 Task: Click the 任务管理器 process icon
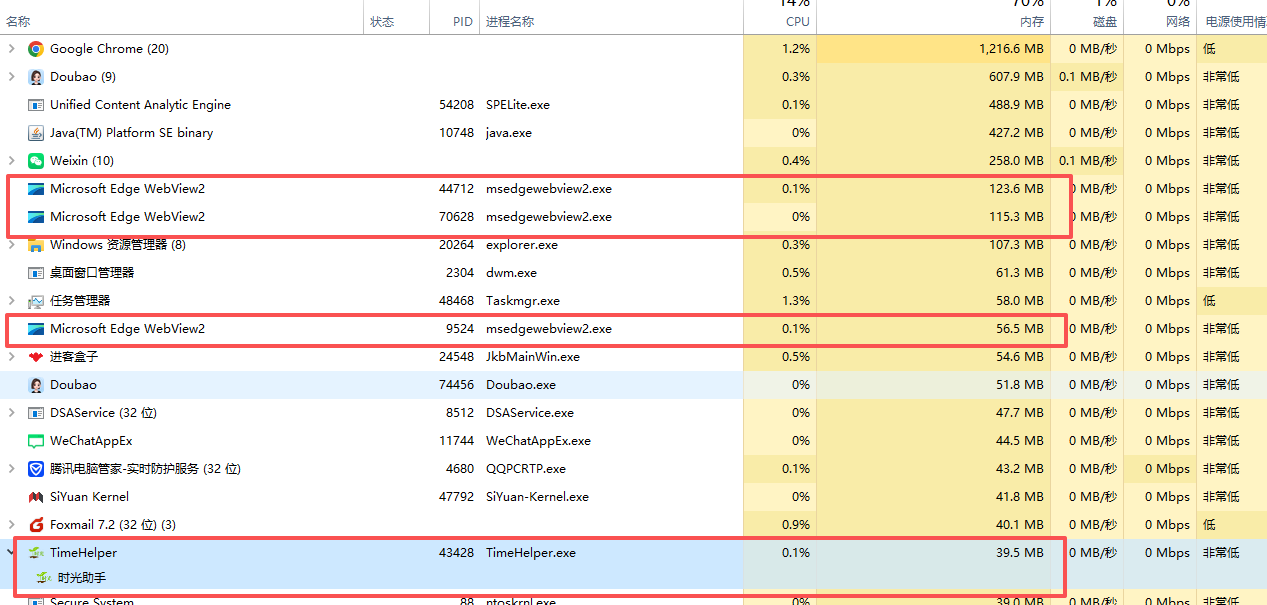(36, 301)
